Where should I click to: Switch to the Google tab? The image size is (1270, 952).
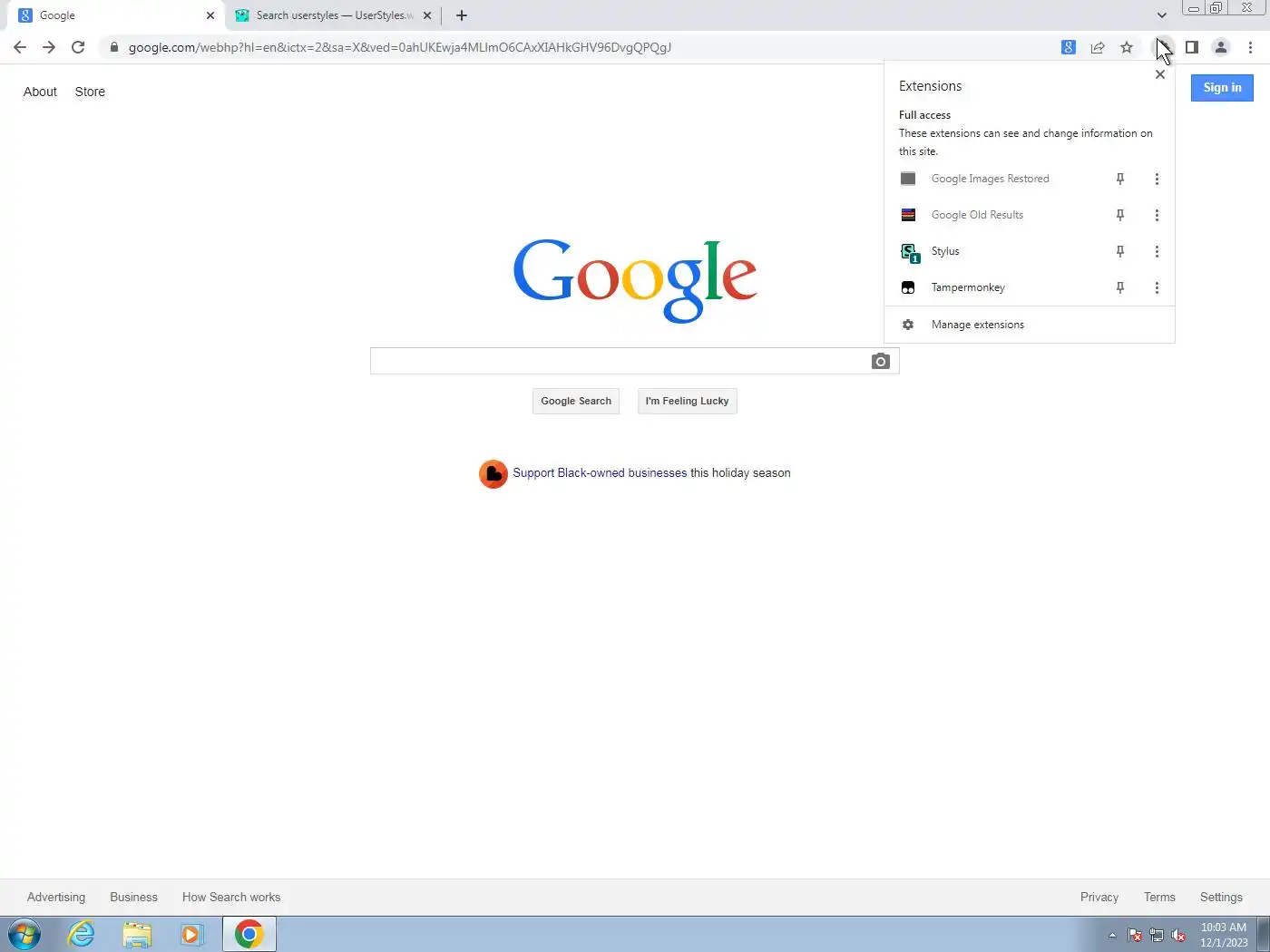pos(115,15)
